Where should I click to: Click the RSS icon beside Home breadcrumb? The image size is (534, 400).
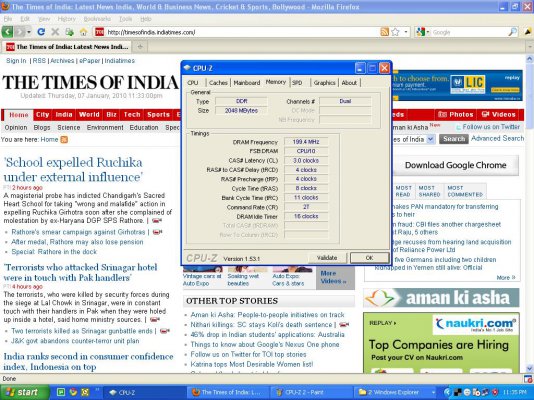64,140
